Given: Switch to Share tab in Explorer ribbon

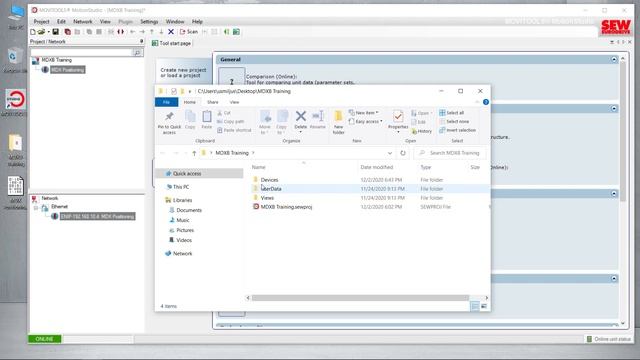Looking at the screenshot, I should [213, 102].
